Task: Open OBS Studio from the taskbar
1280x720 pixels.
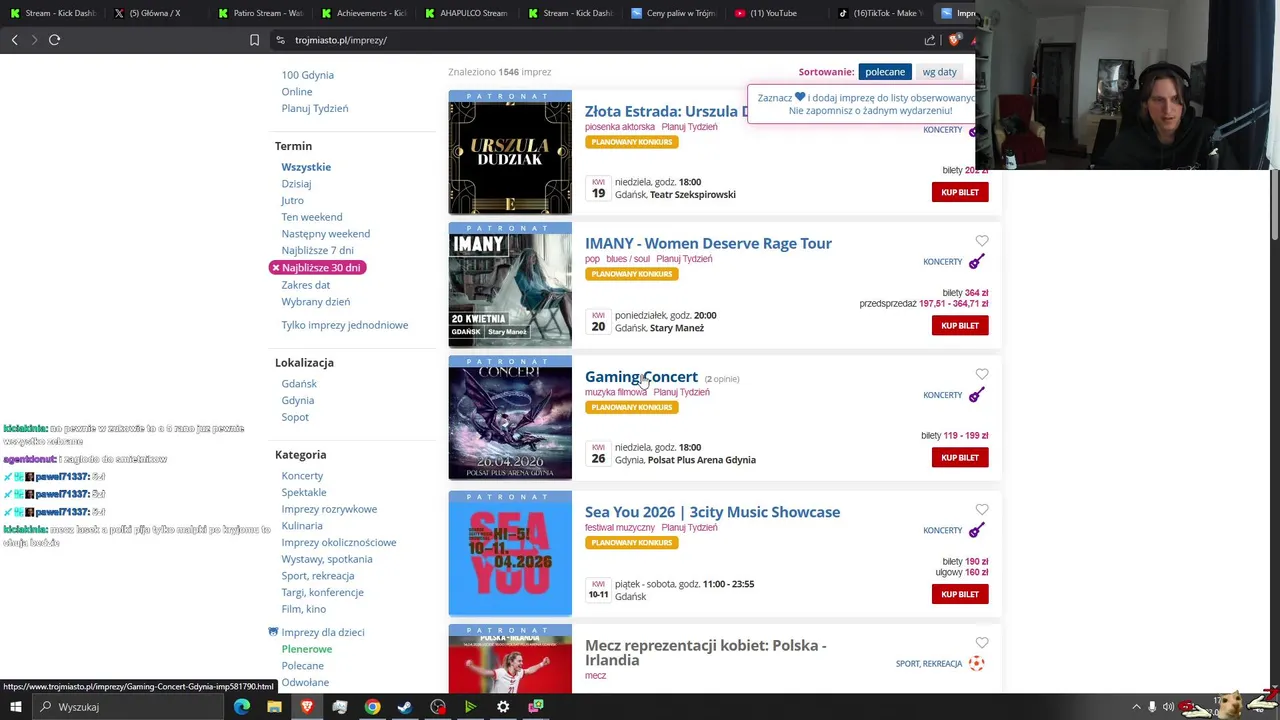Action: (438, 707)
